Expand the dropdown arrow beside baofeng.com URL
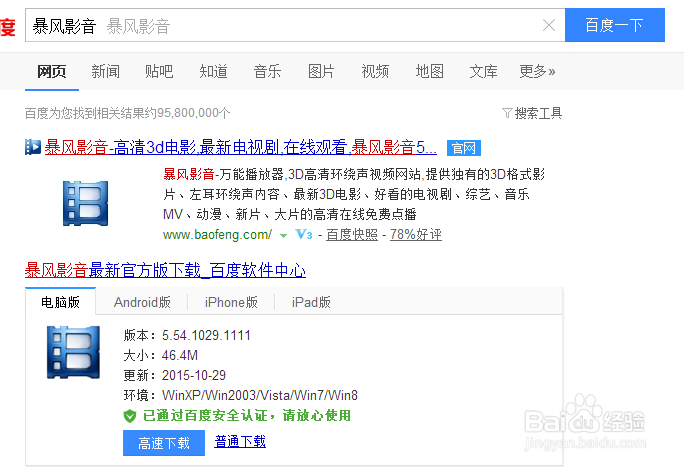 coord(284,235)
